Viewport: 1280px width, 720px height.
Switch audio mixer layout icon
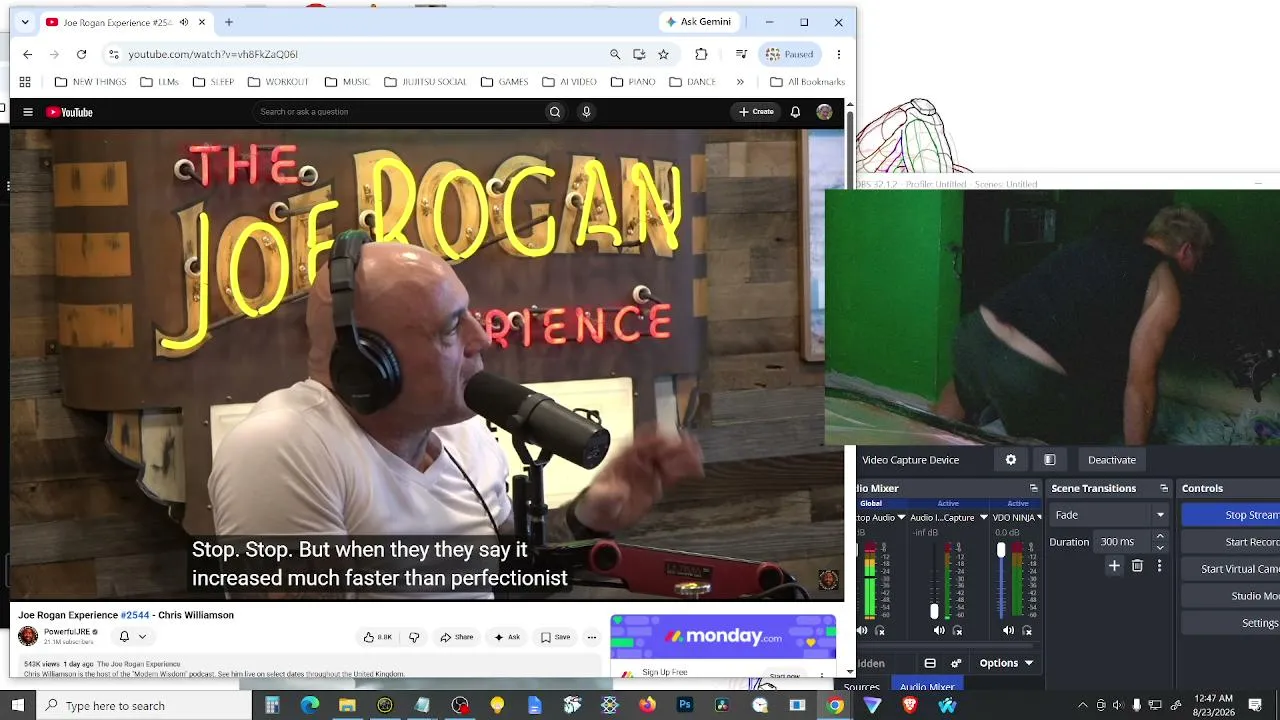tap(930, 663)
